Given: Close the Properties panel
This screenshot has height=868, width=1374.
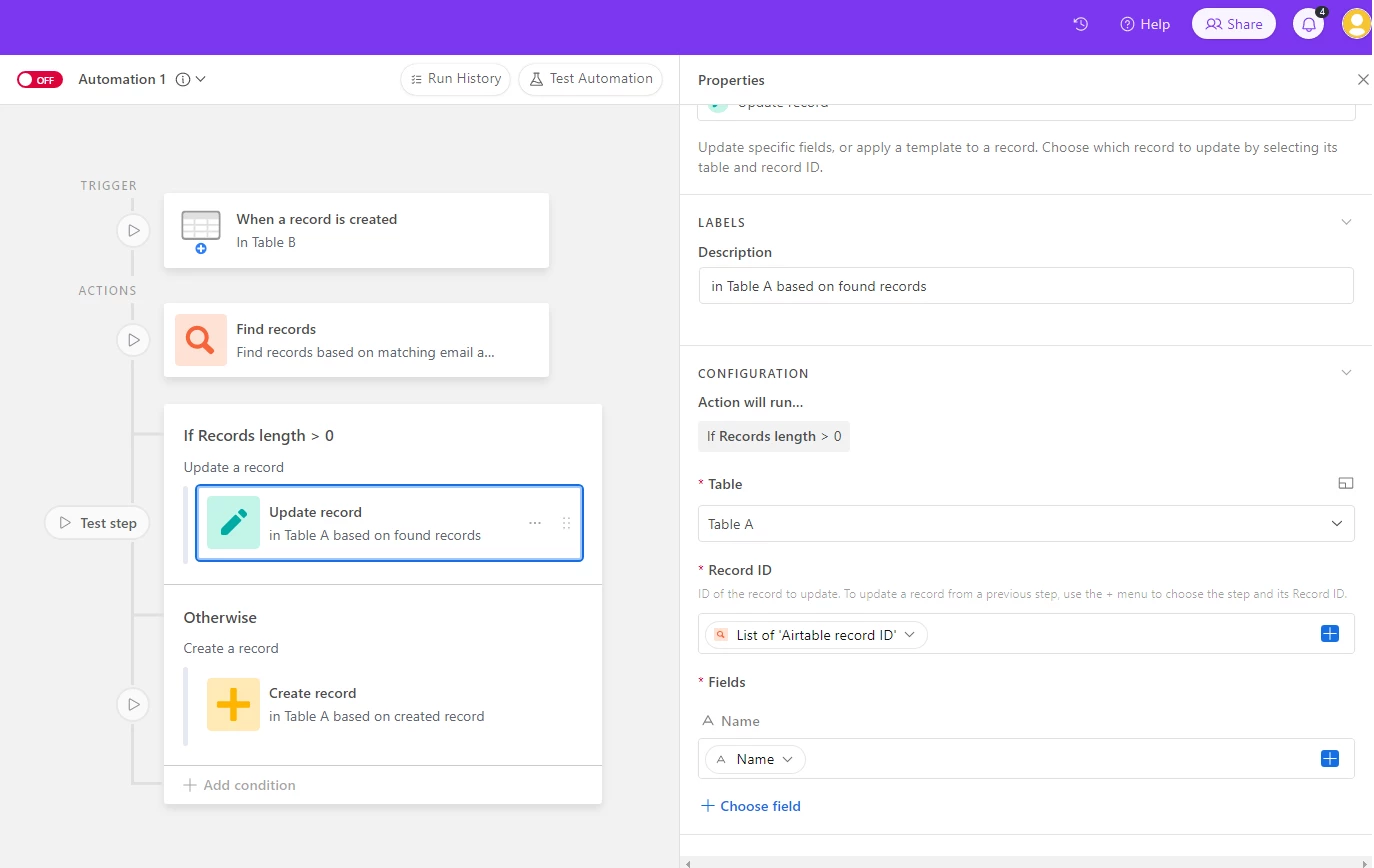Looking at the screenshot, I should [1363, 80].
